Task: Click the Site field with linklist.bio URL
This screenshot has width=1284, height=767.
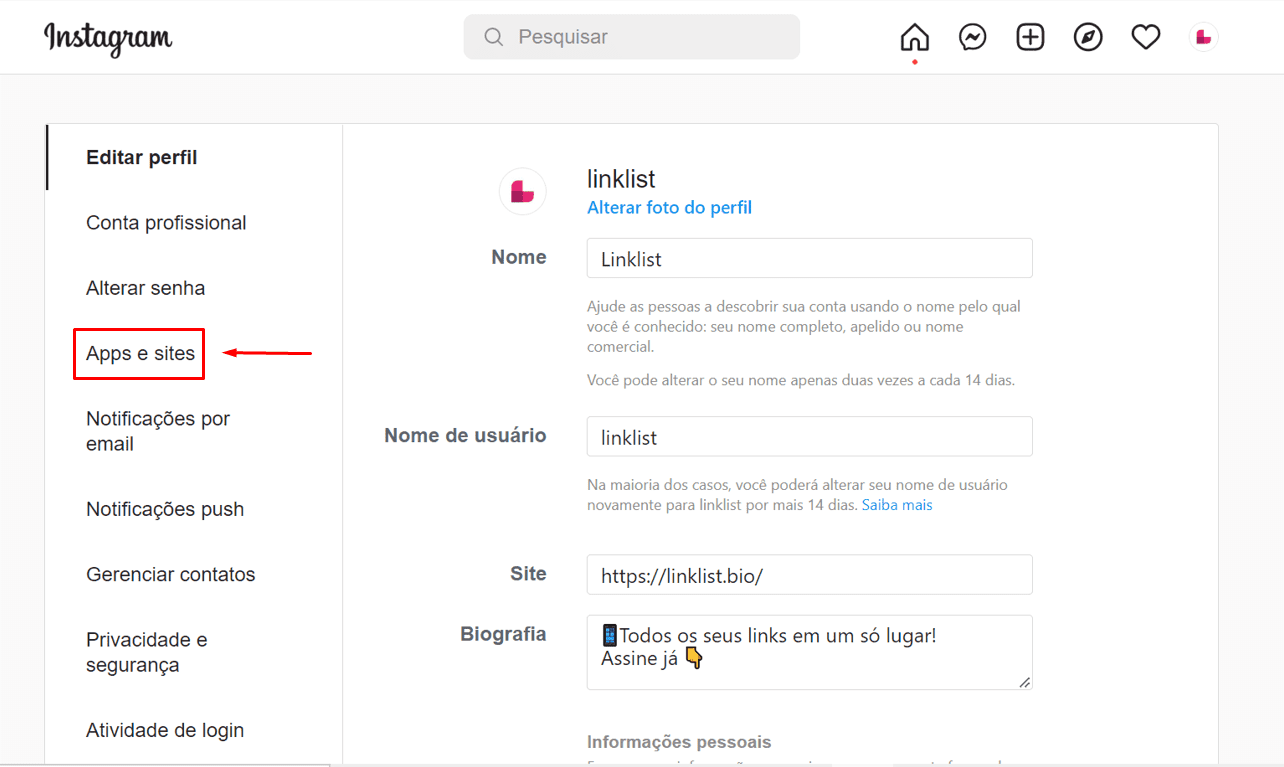Action: pos(809,575)
